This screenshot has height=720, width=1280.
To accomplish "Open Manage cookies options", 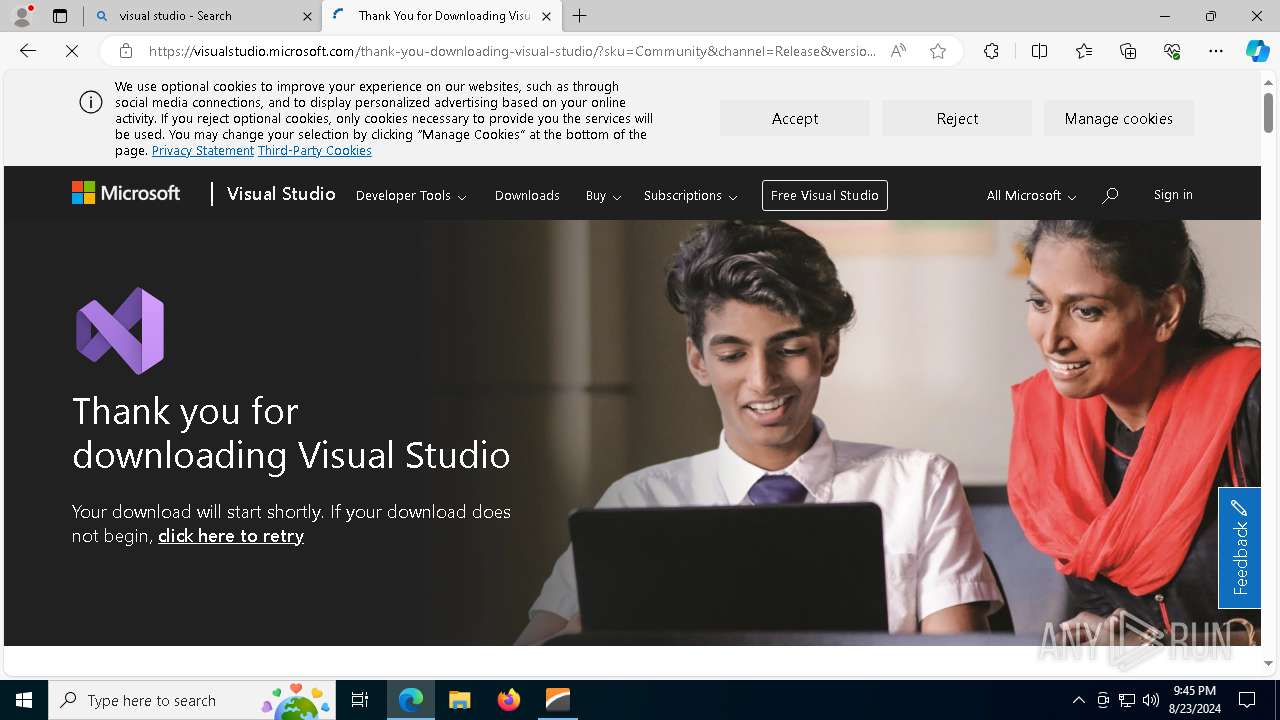I will click(1119, 118).
